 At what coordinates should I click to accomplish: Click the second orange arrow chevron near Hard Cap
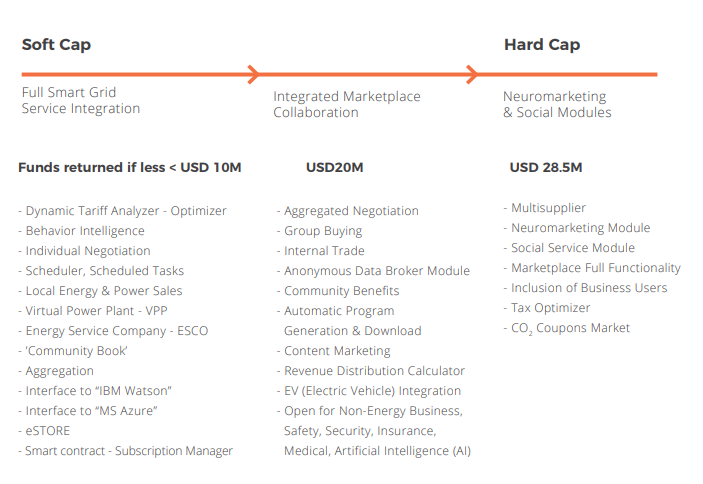tap(472, 74)
